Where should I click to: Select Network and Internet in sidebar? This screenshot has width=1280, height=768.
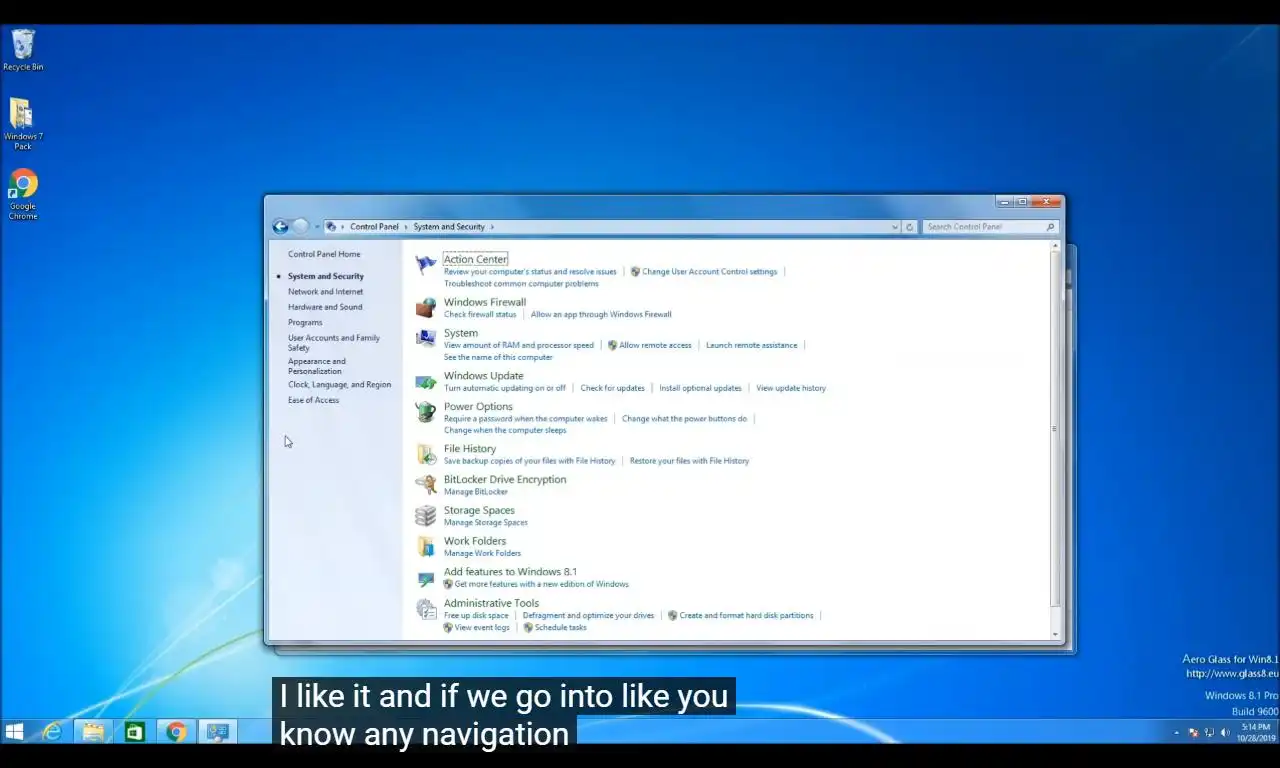pyautogui.click(x=325, y=292)
